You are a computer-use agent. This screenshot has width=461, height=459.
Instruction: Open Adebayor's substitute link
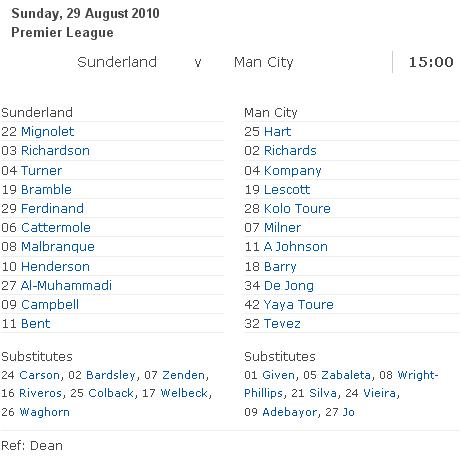[289, 412]
